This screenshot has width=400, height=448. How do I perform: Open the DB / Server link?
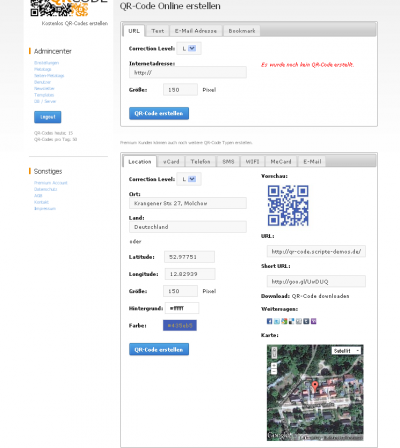coord(45,101)
